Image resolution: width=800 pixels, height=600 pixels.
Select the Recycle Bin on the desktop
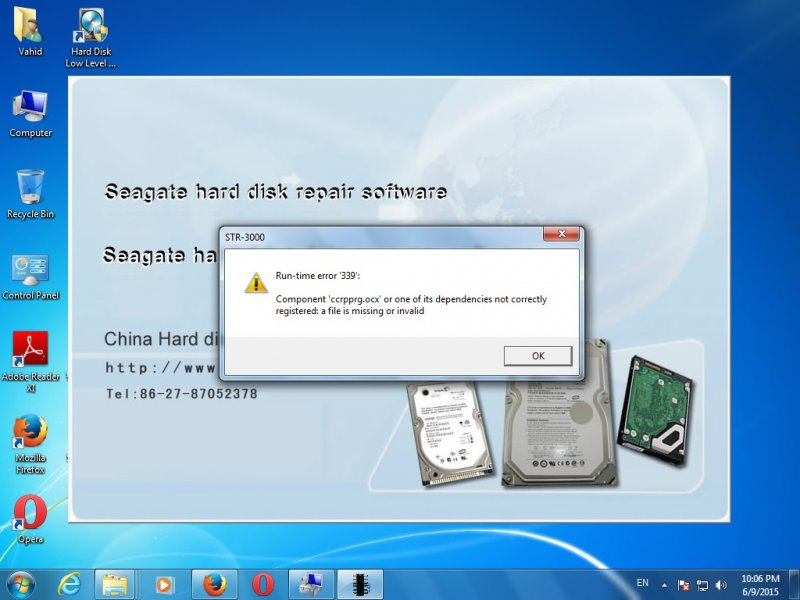[30, 194]
